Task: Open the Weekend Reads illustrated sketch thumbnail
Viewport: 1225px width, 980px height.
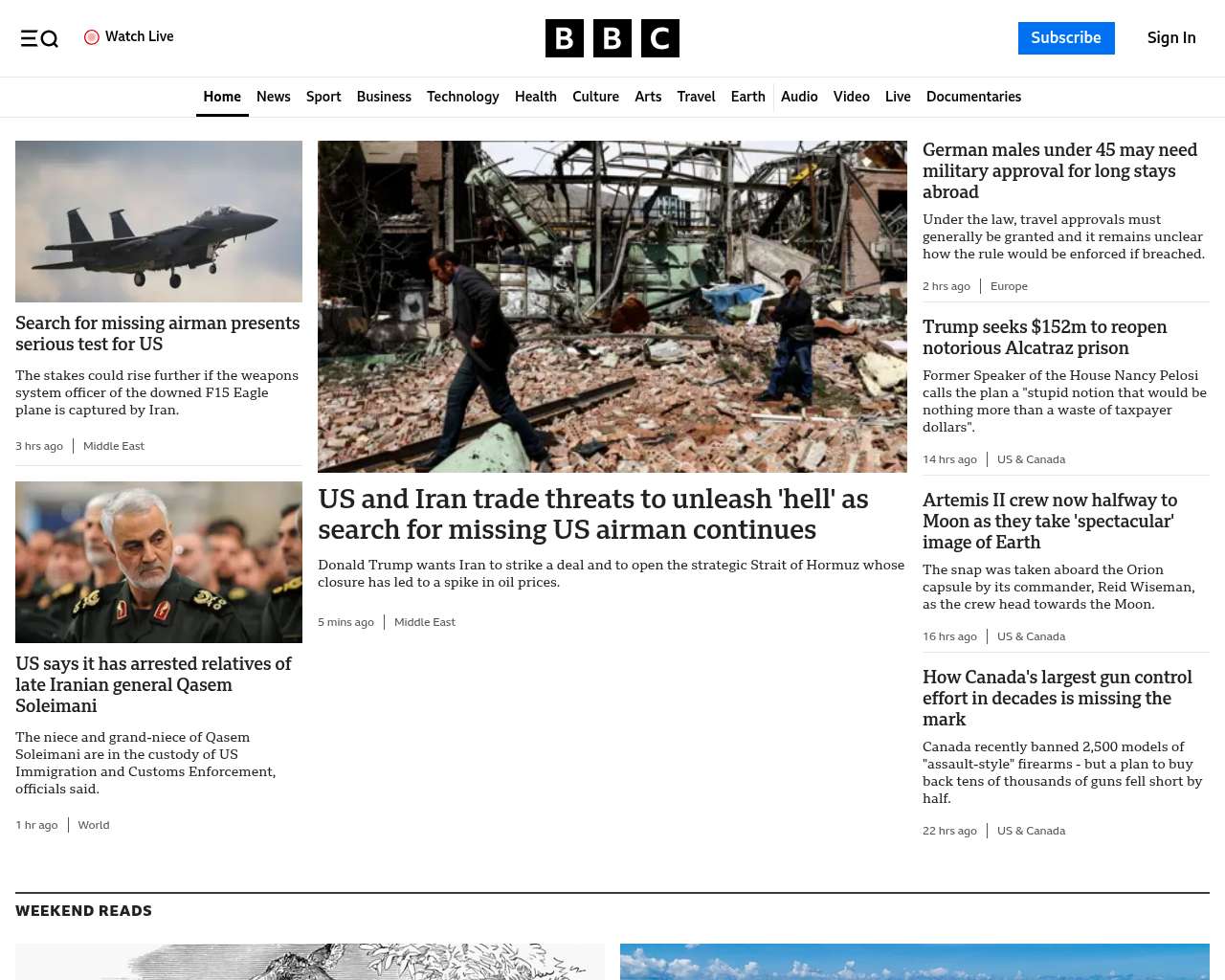Action: [310, 962]
